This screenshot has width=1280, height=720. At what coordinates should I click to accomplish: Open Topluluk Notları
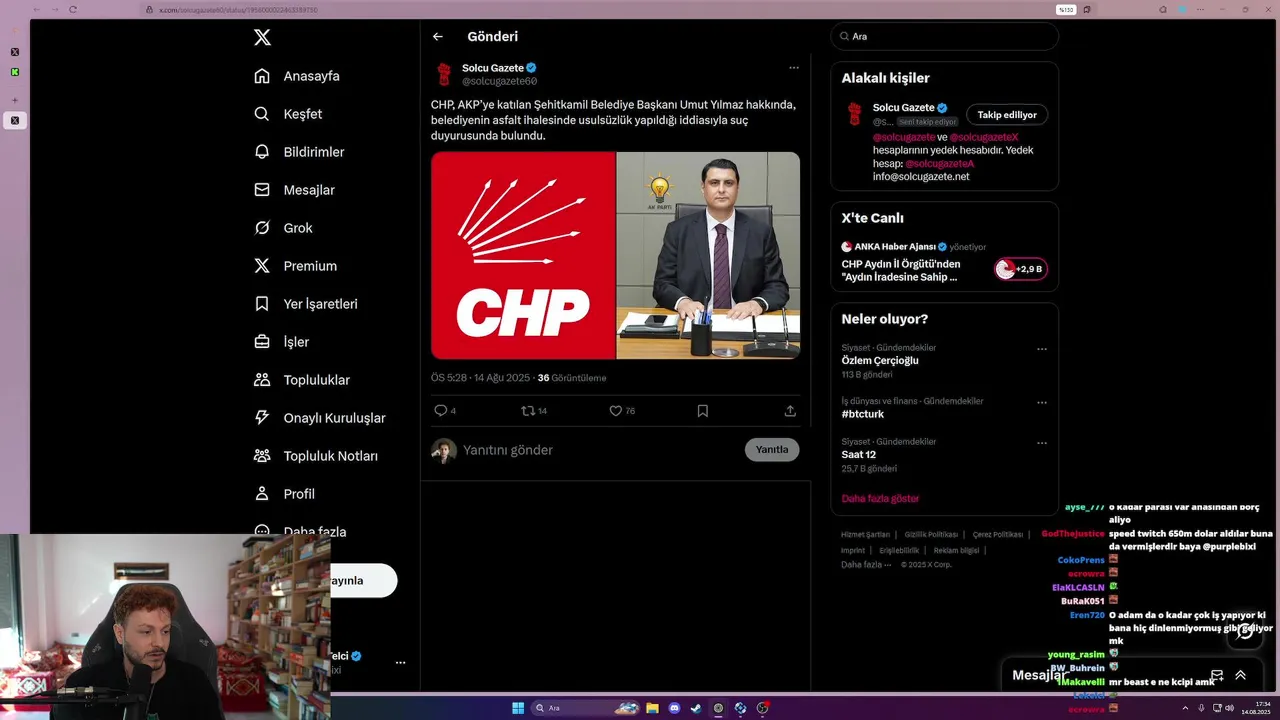pyautogui.click(x=315, y=456)
